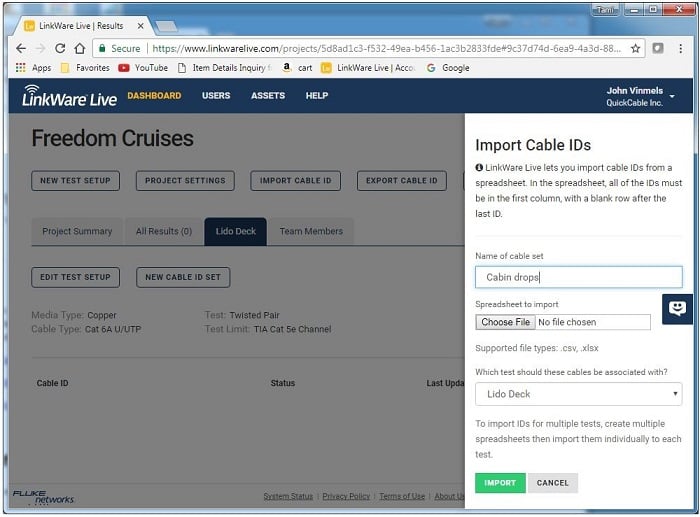
Task: Click the Fluke Networks footer logo
Action: pos(43,497)
